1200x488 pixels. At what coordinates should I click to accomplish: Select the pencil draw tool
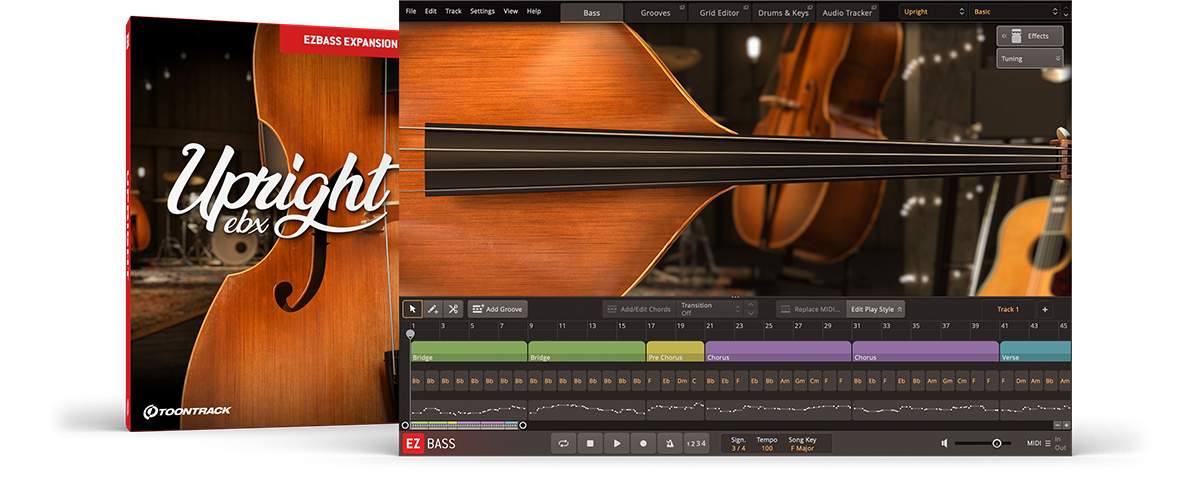click(433, 309)
